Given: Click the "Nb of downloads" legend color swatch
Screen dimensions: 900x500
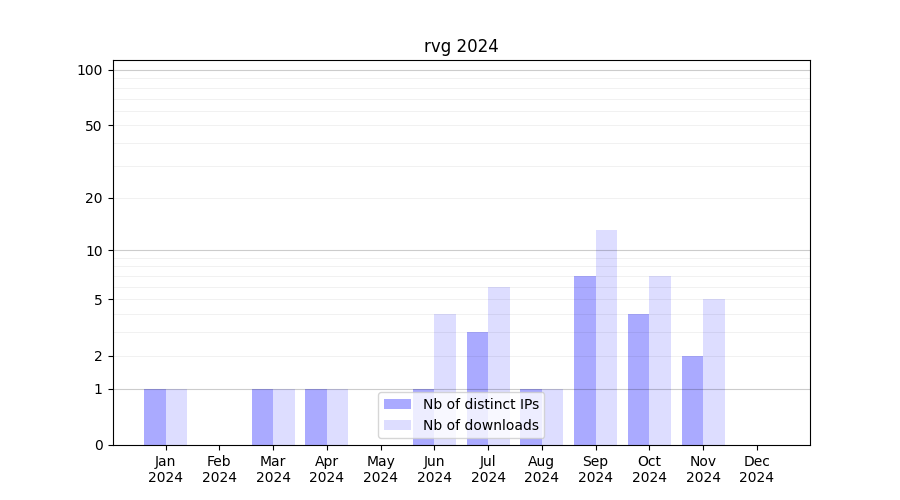Looking at the screenshot, I should click(x=397, y=425).
